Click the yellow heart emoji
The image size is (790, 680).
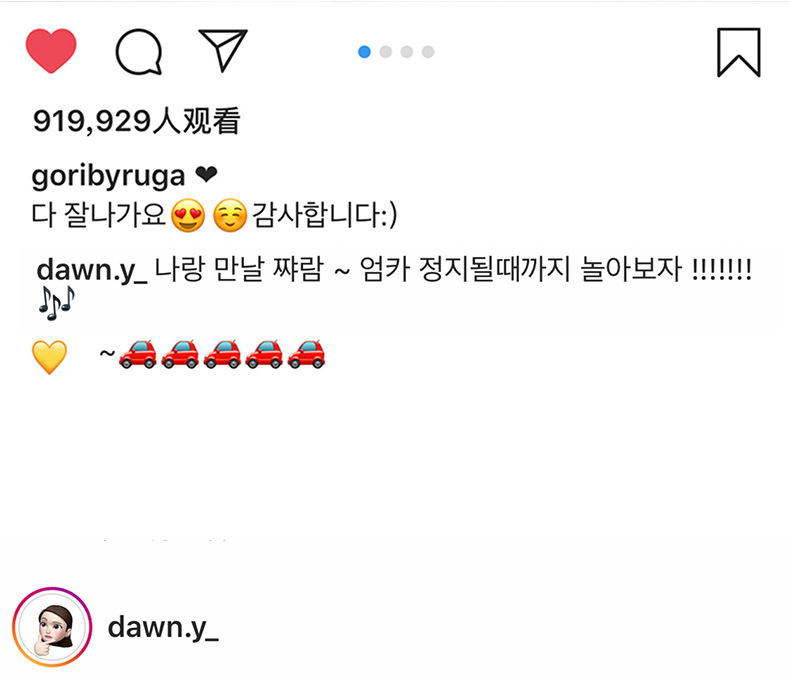pos(49,357)
